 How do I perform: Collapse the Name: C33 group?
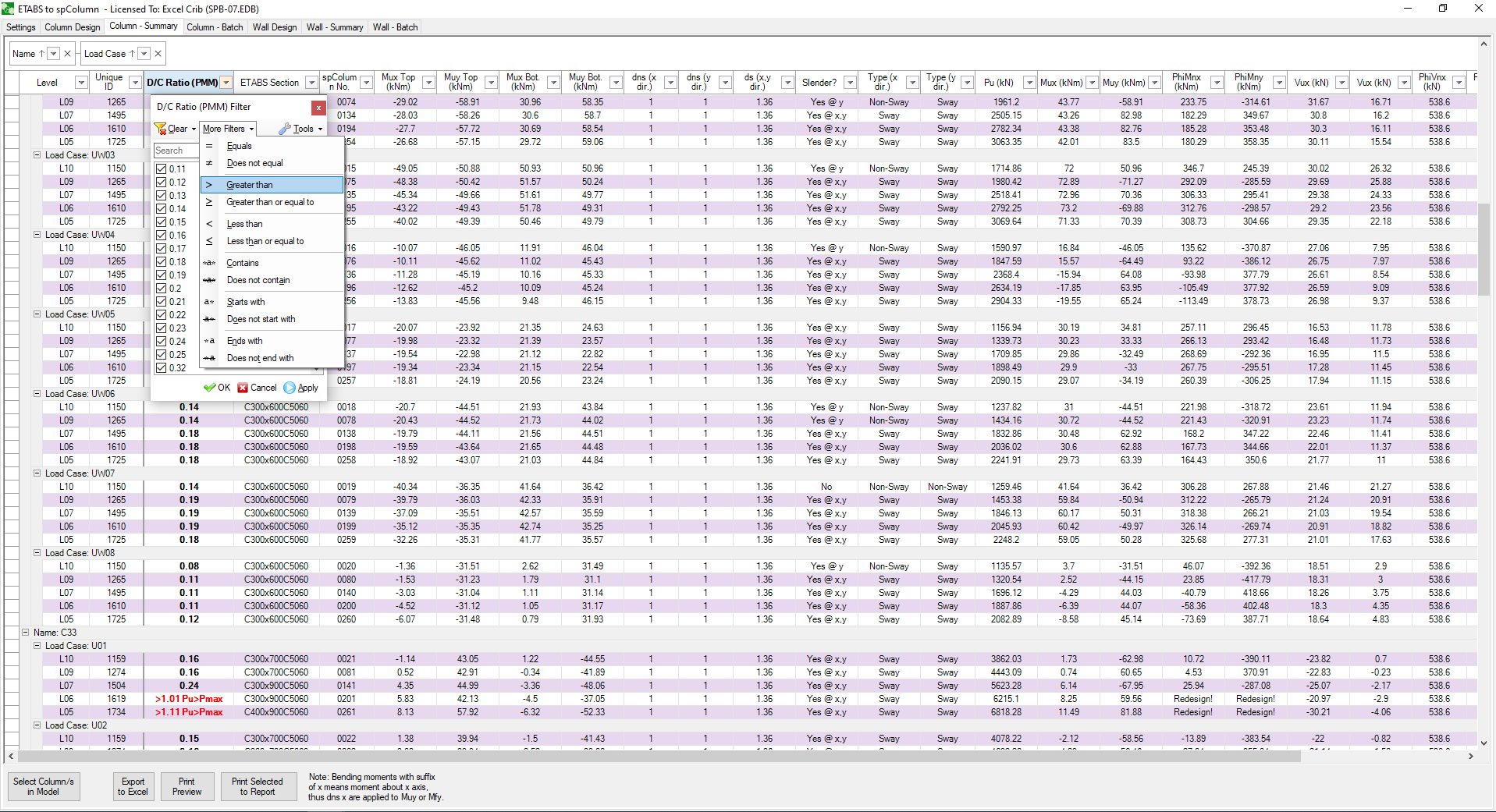coord(25,633)
